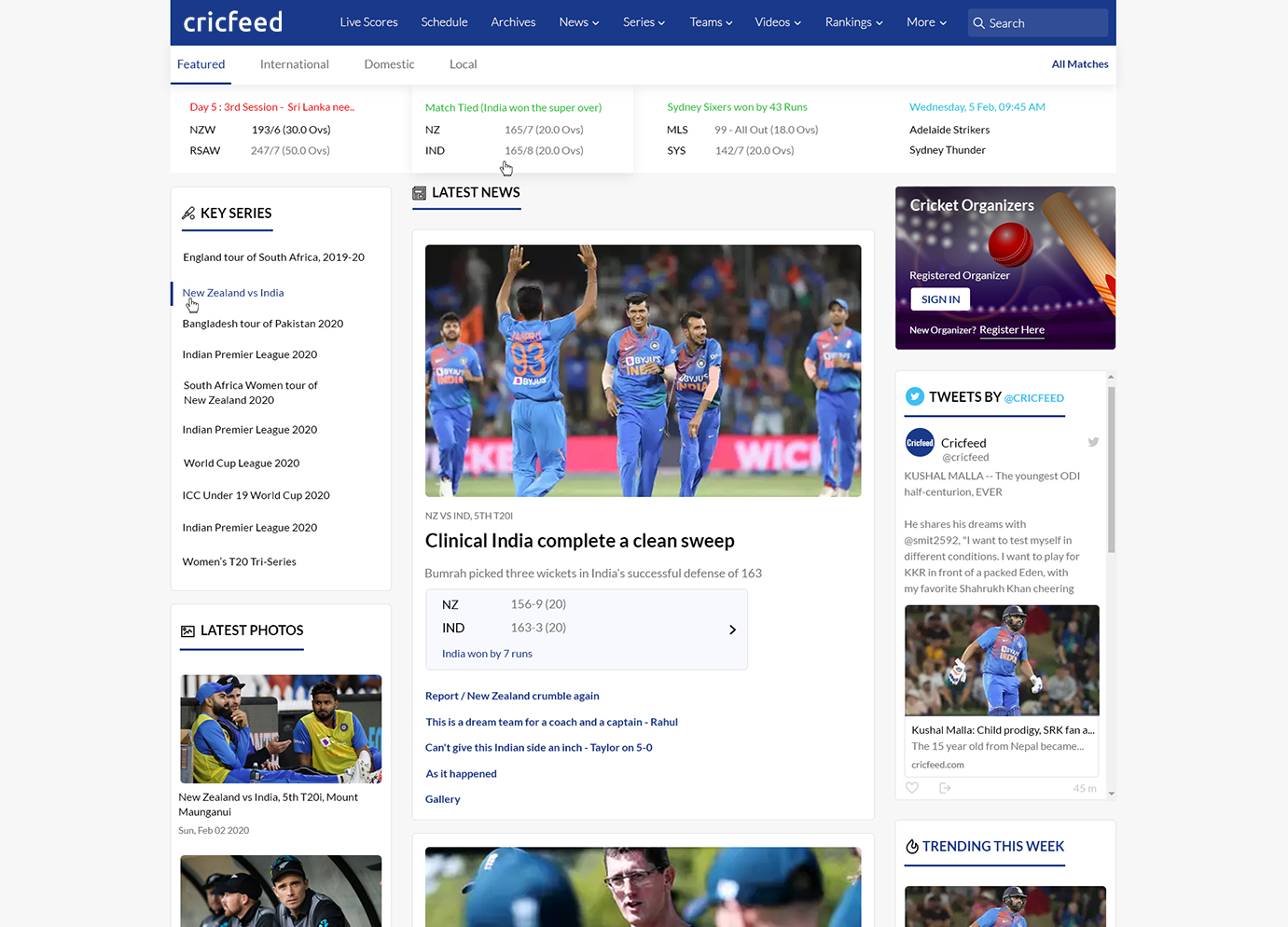Click the tweets panel scrollbar thumb
The height and width of the screenshot is (927, 1288).
(x=1111, y=469)
